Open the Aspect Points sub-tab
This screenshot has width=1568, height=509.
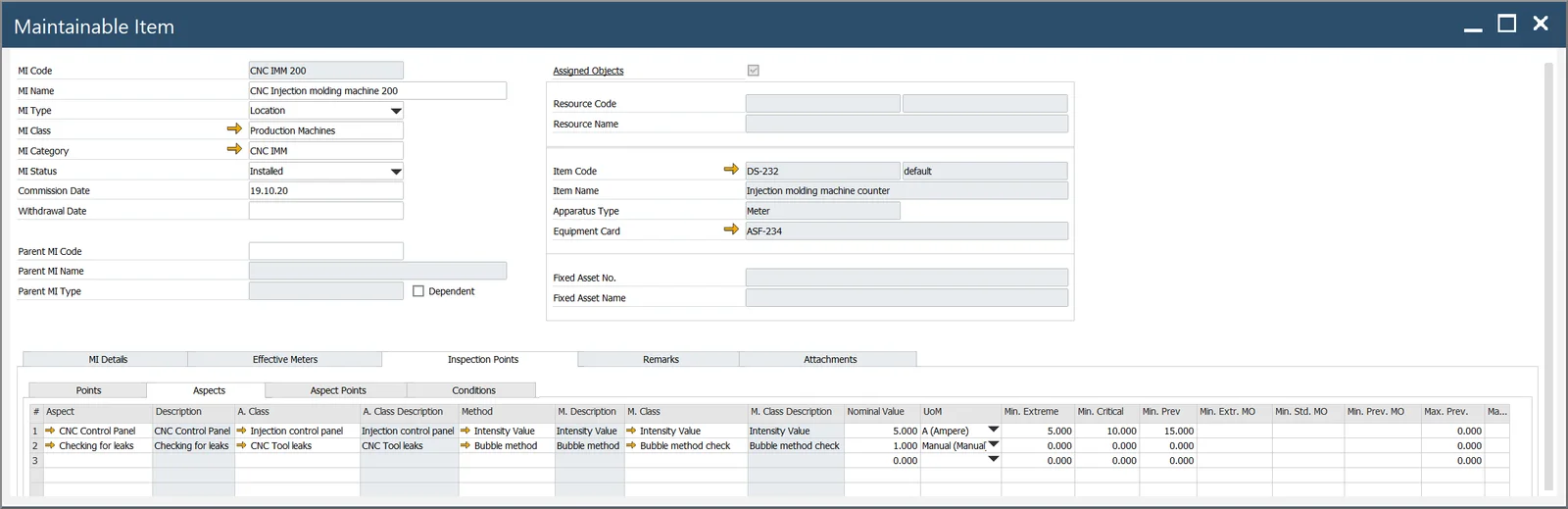tap(338, 390)
